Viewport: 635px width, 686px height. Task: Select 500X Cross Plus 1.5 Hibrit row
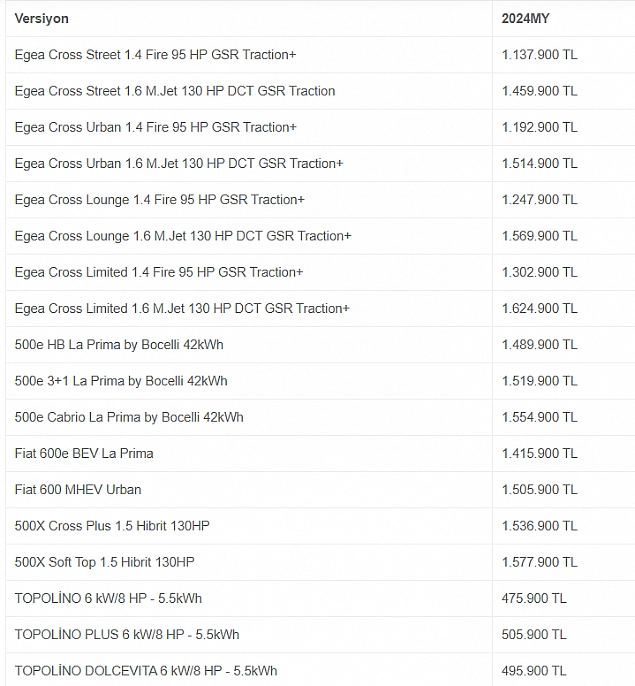click(x=320, y=526)
